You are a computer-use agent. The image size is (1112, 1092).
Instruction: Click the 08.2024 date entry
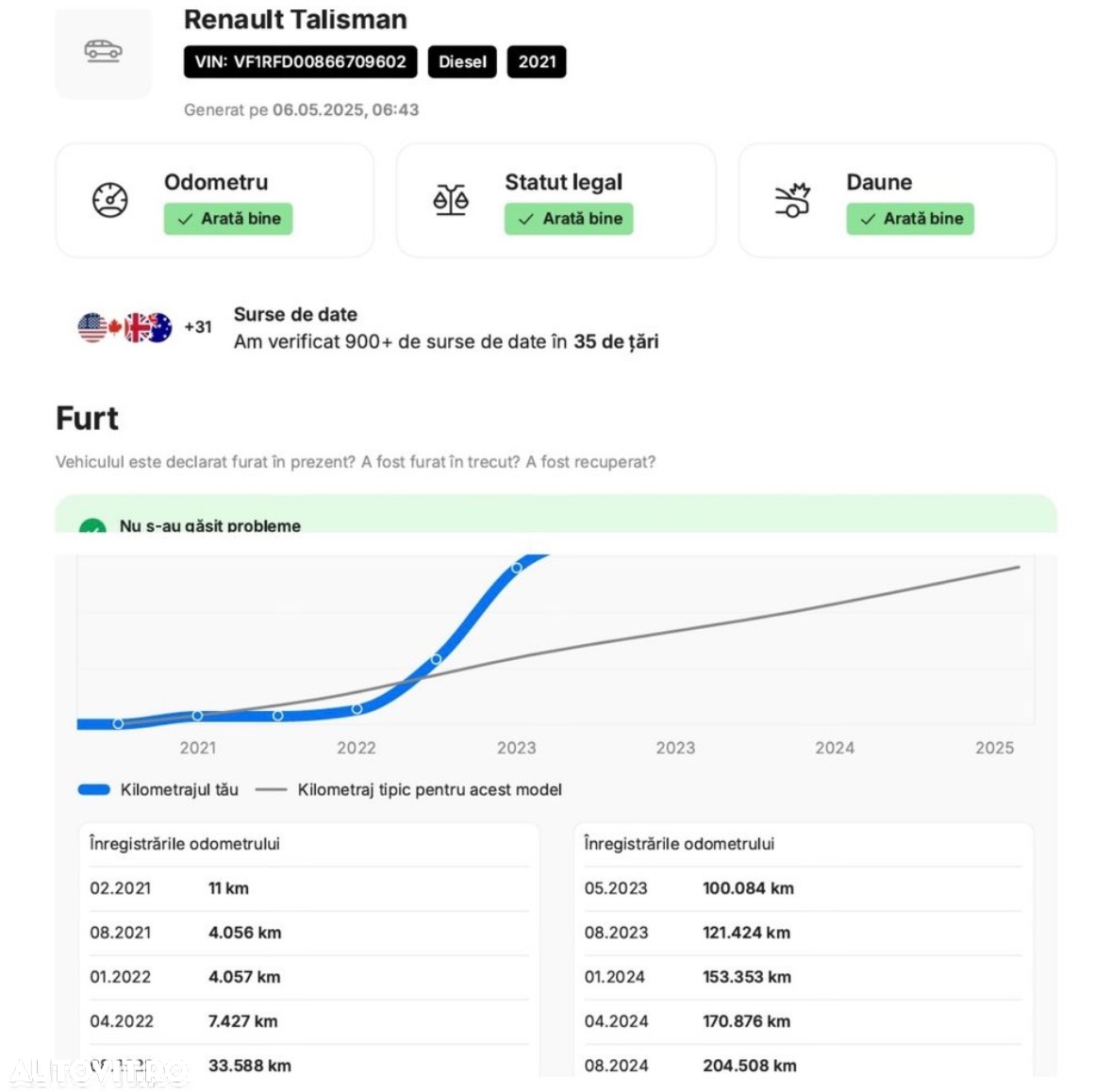(616, 1066)
